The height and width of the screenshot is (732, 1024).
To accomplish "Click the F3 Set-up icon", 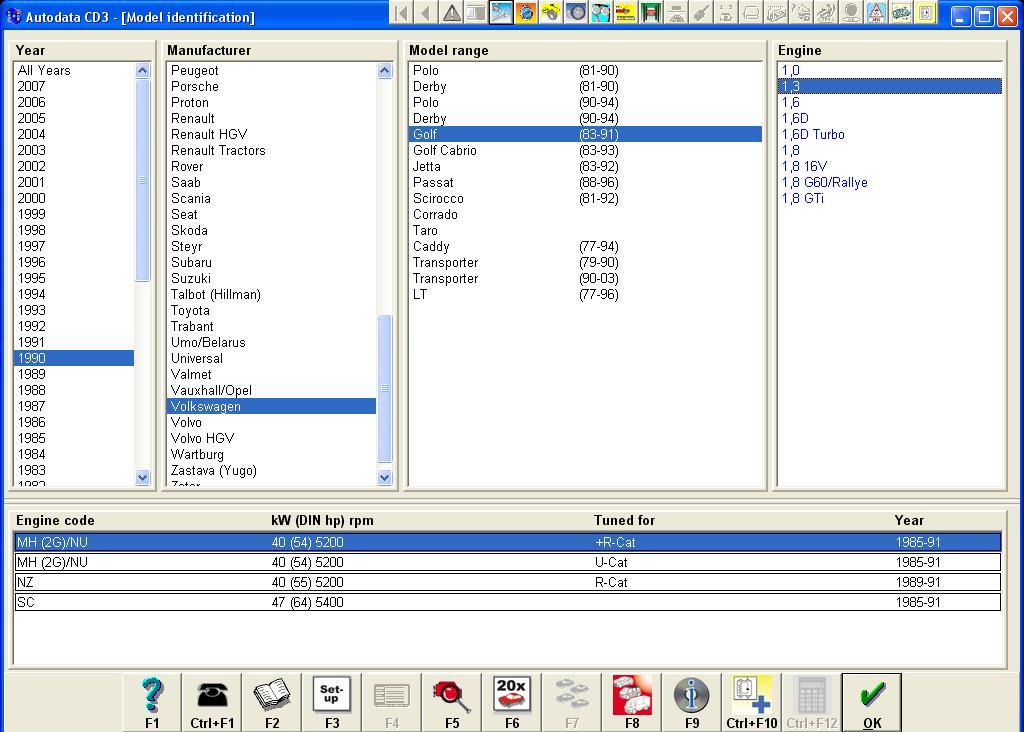I will 332,701.
